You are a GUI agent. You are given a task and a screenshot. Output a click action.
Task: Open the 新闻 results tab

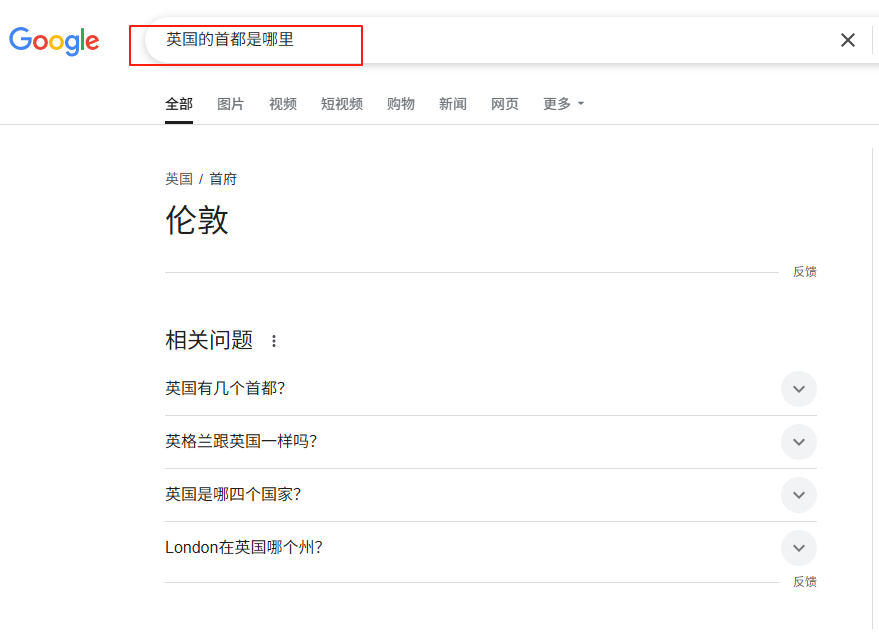coord(452,103)
